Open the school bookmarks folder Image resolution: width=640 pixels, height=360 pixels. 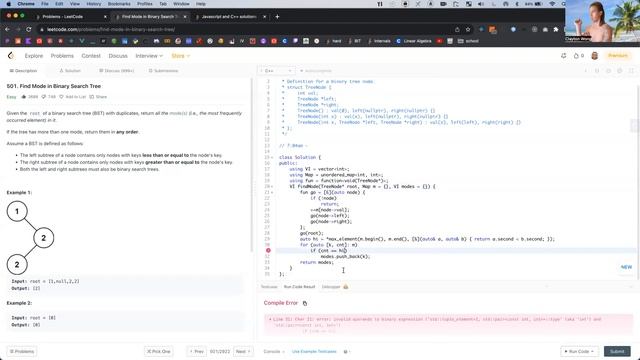coord(469,41)
